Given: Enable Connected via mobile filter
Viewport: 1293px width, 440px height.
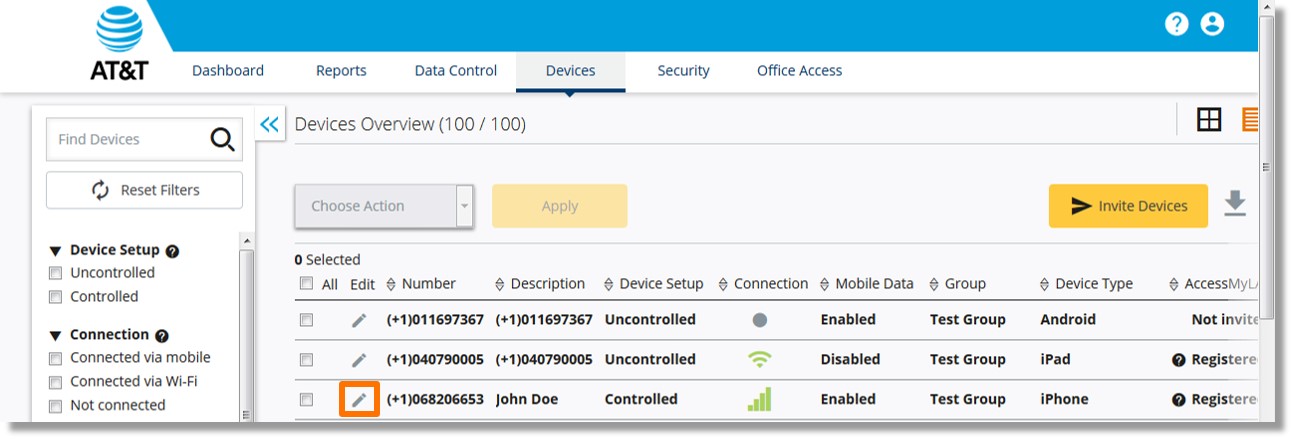Looking at the screenshot, I should [x=56, y=358].
